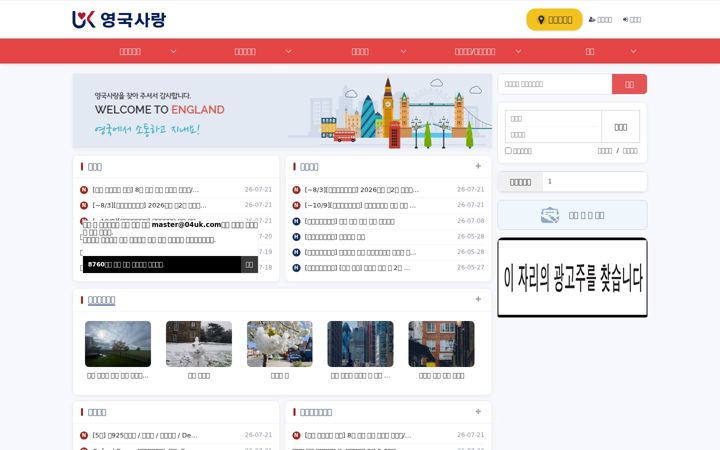Open the light-blue envelope banner button
Image resolution: width=720 pixels, height=450 pixels.
[x=573, y=215]
